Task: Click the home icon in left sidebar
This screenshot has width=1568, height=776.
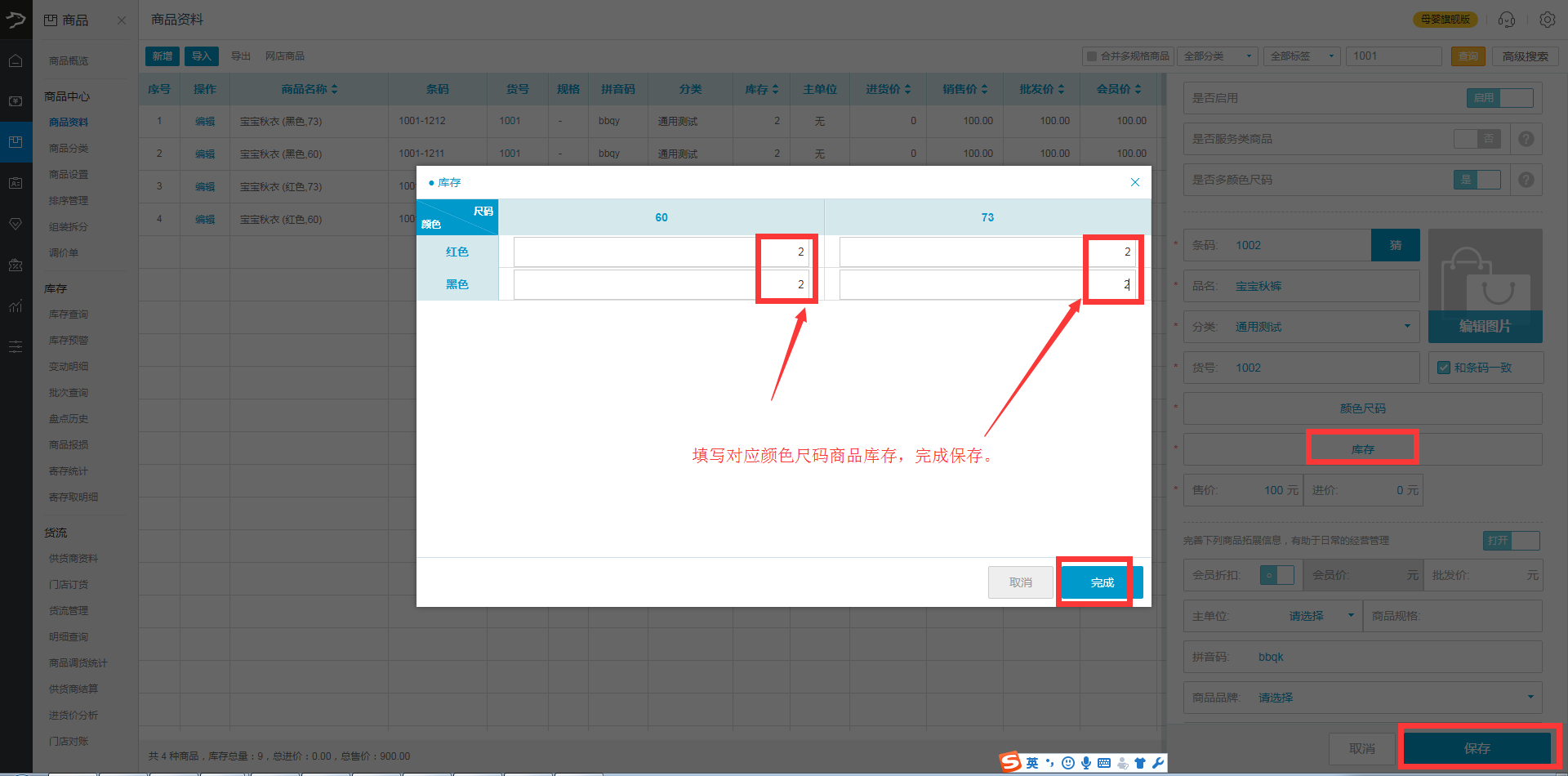Action: pos(16,60)
